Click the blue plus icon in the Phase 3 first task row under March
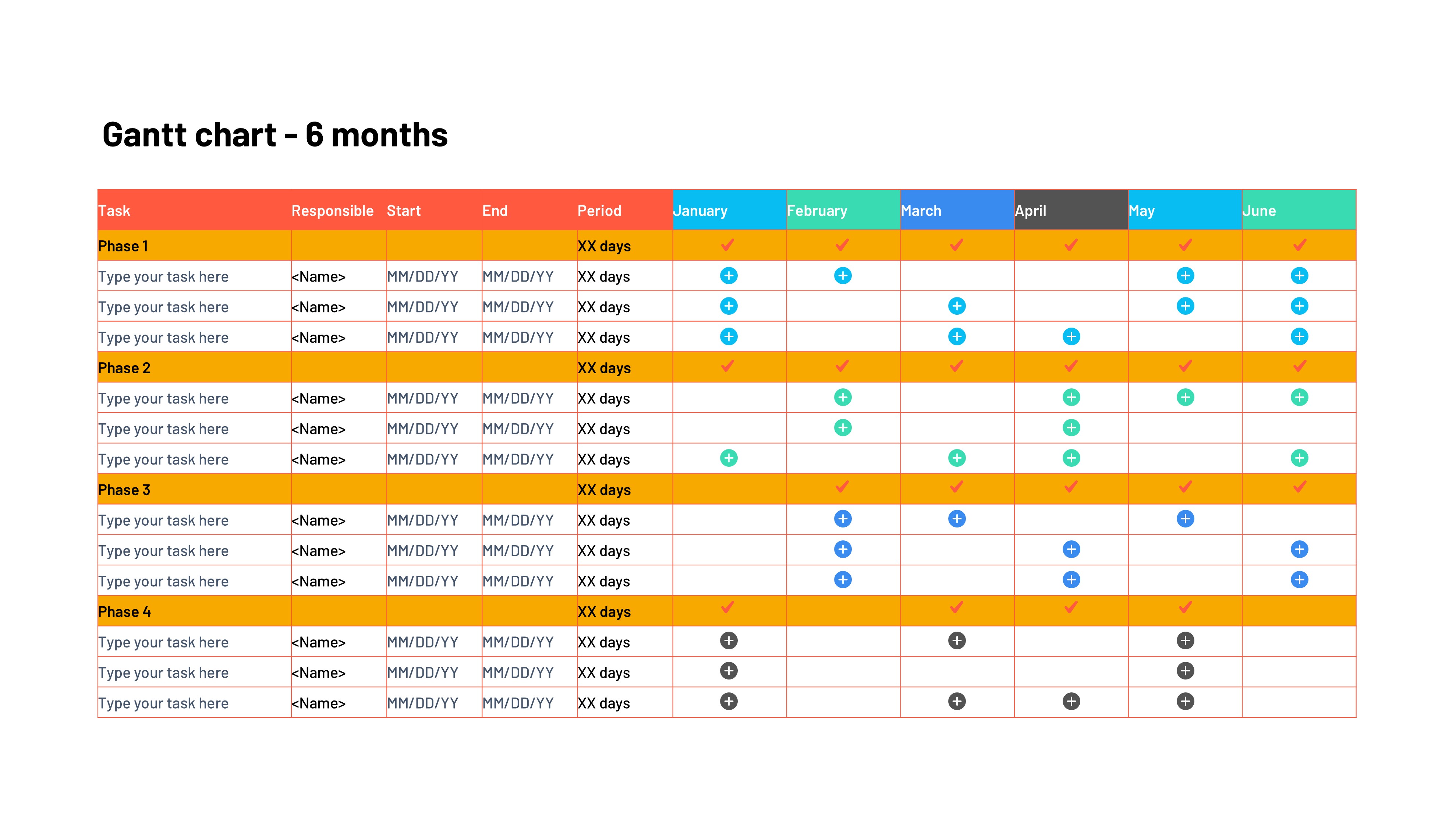 tap(956, 519)
